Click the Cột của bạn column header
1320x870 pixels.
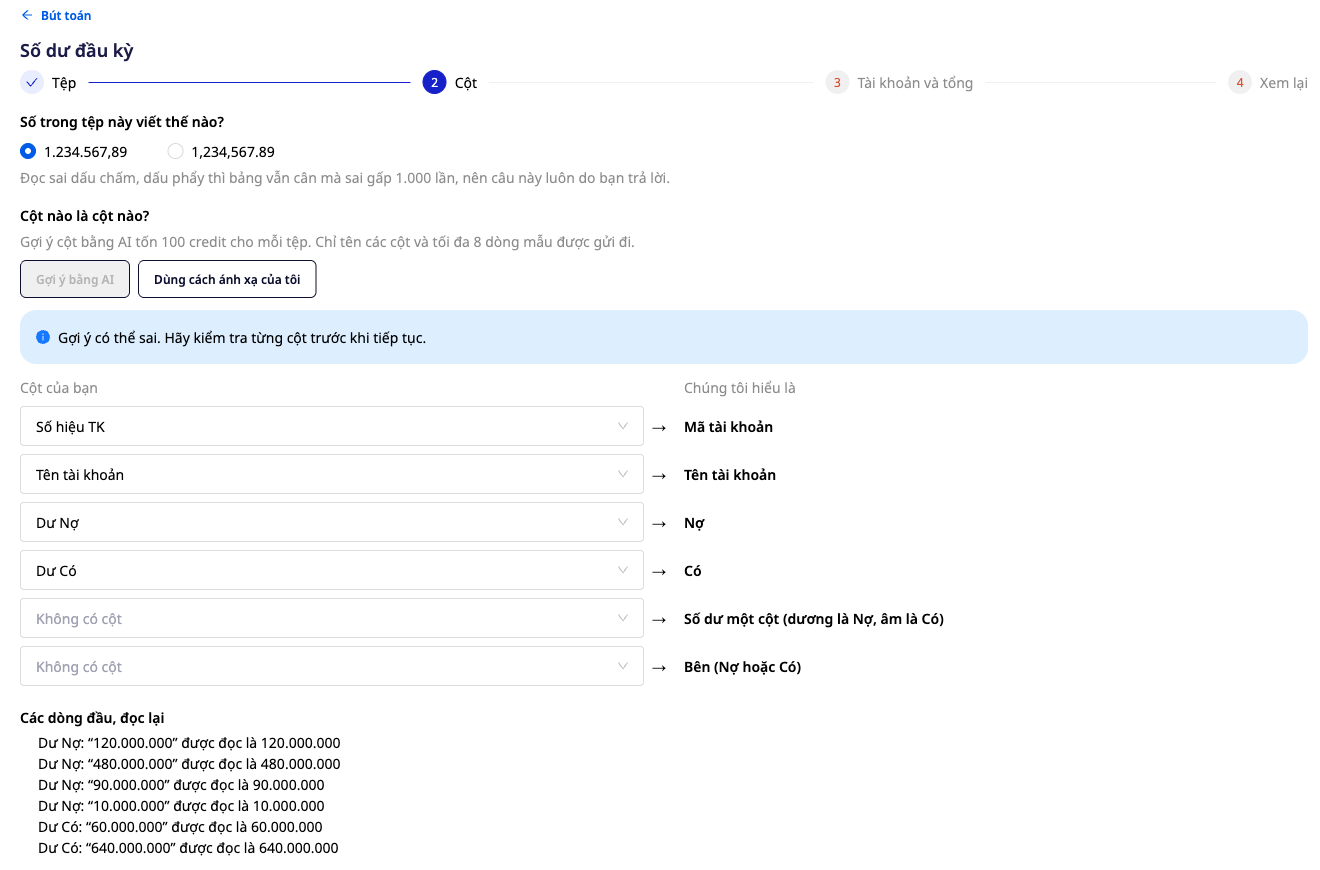point(59,388)
